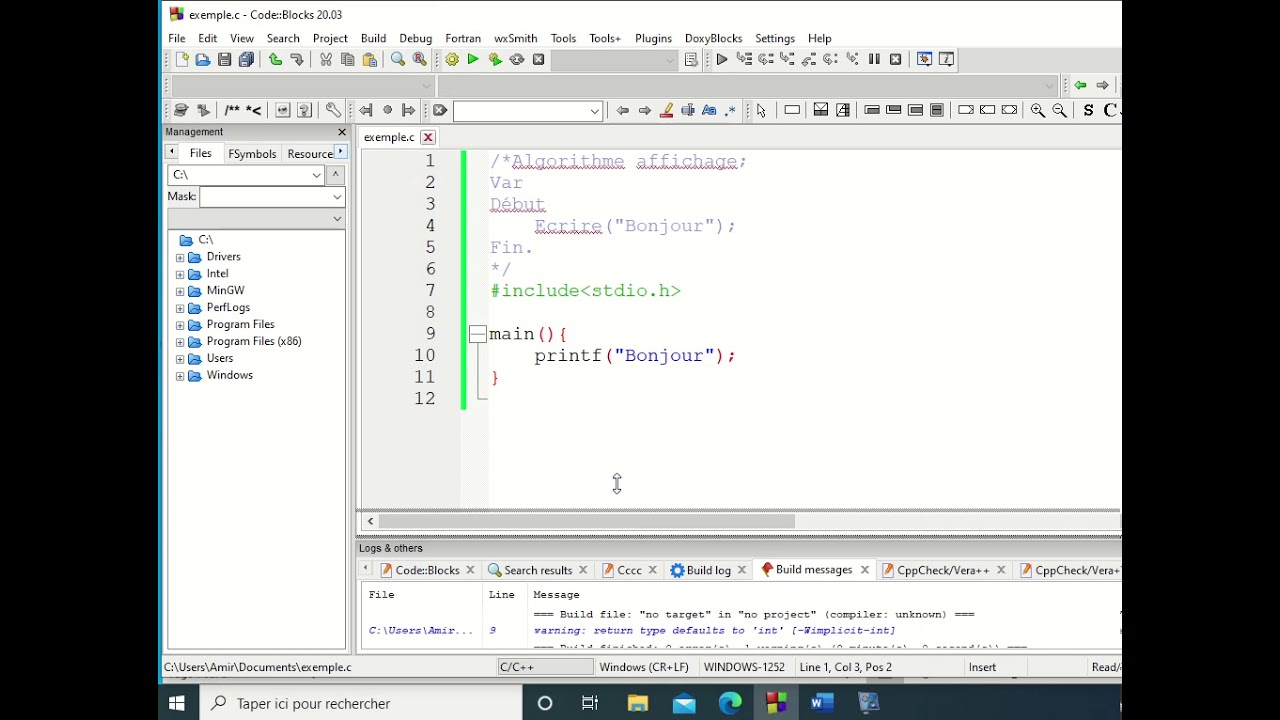Pause the debugger with Break icon

874,60
